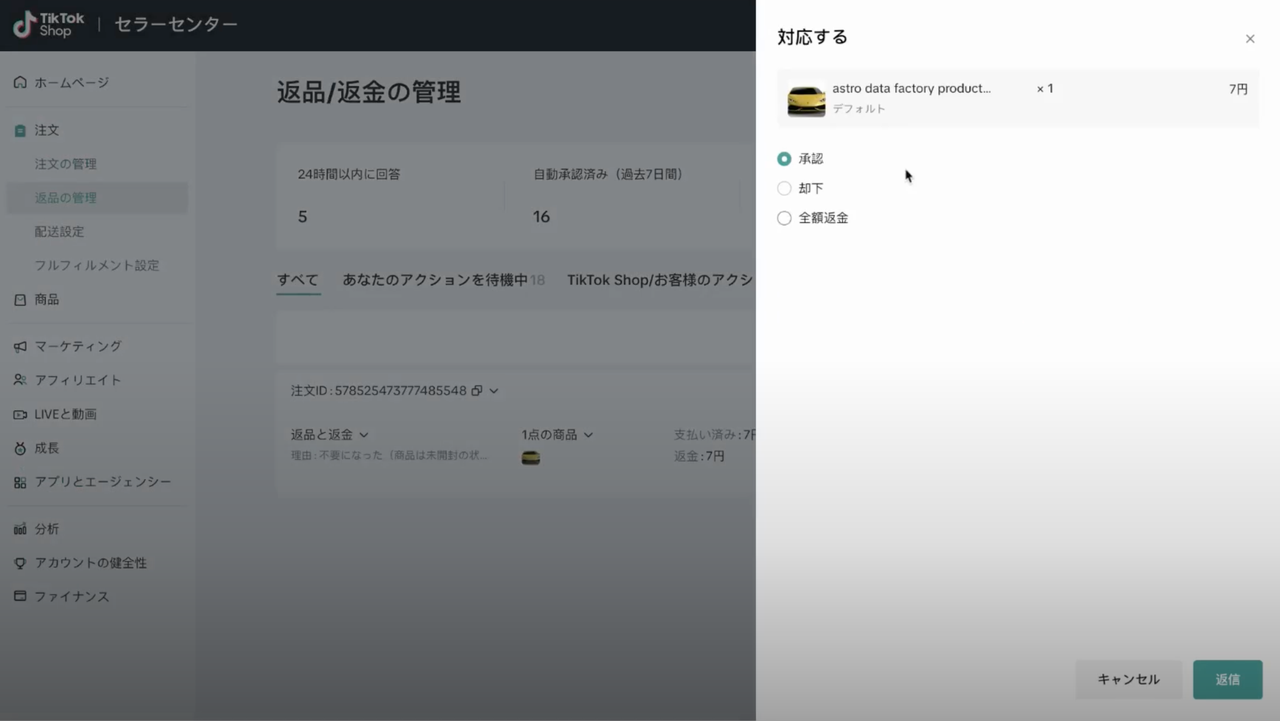
Task: Click the astro data factory product thumbnail
Action: [806, 99]
